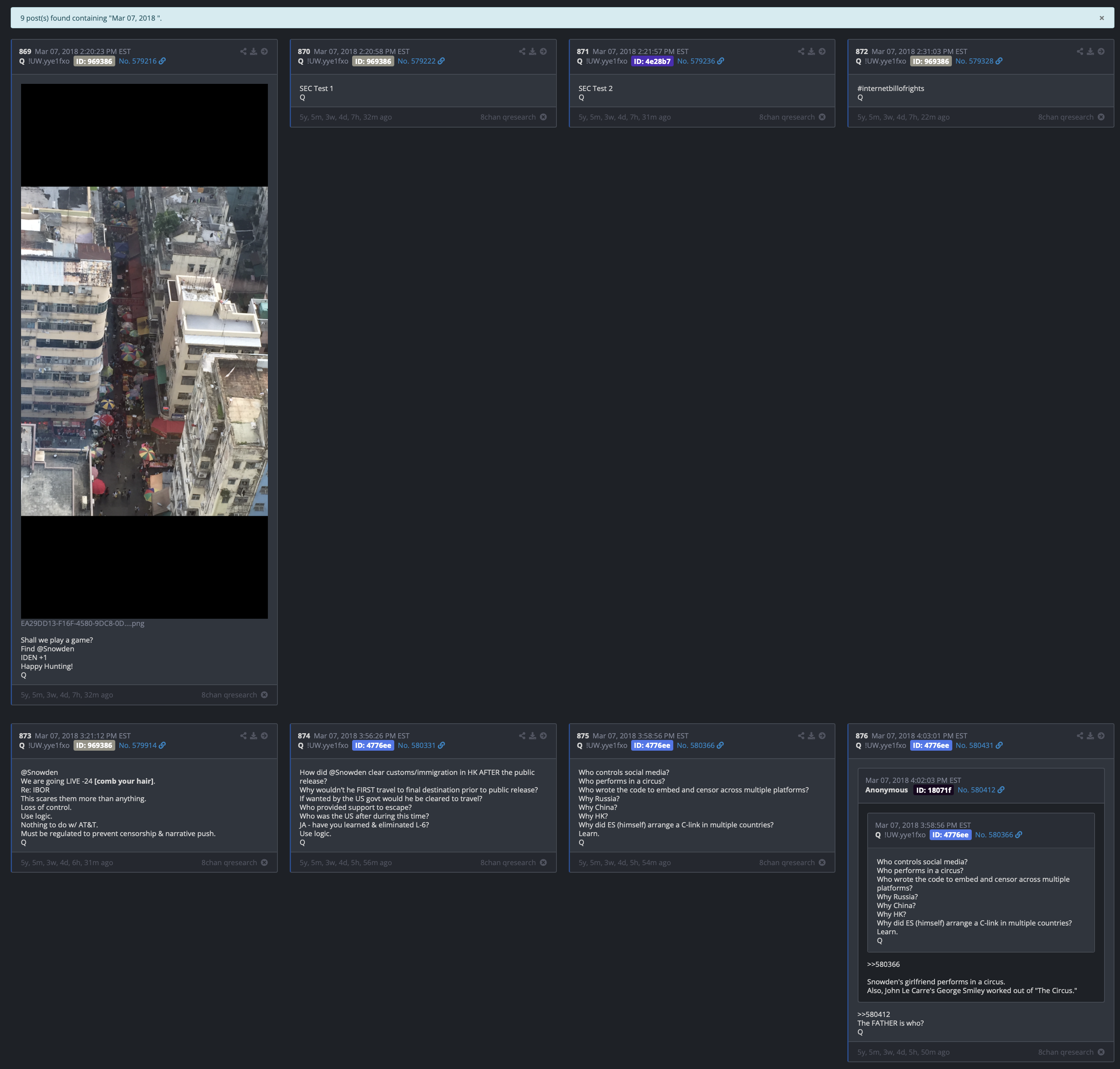
Task: Share post 873 about @Snowden going LIVE
Action: point(243,736)
